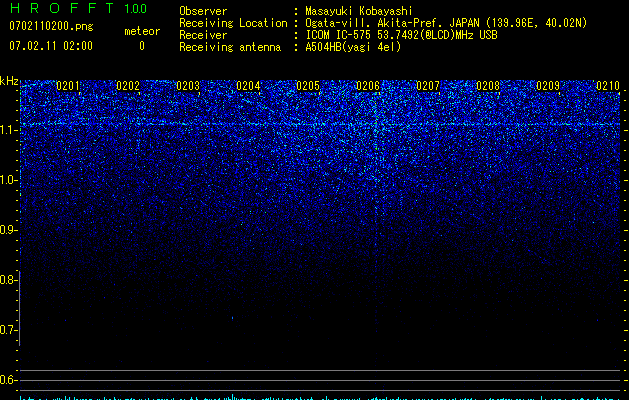
Task: Click the date stamp 07.02.11 02:00
Action: tap(51, 46)
